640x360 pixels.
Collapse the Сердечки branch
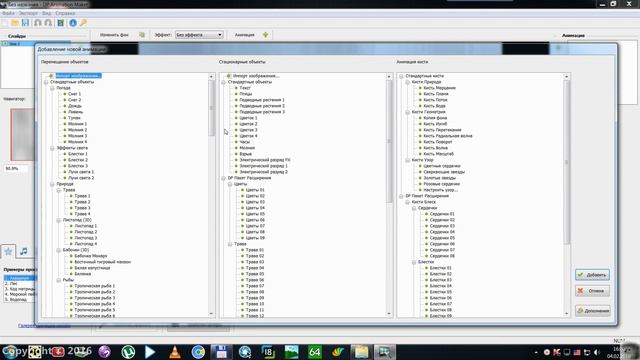click(413, 208)
